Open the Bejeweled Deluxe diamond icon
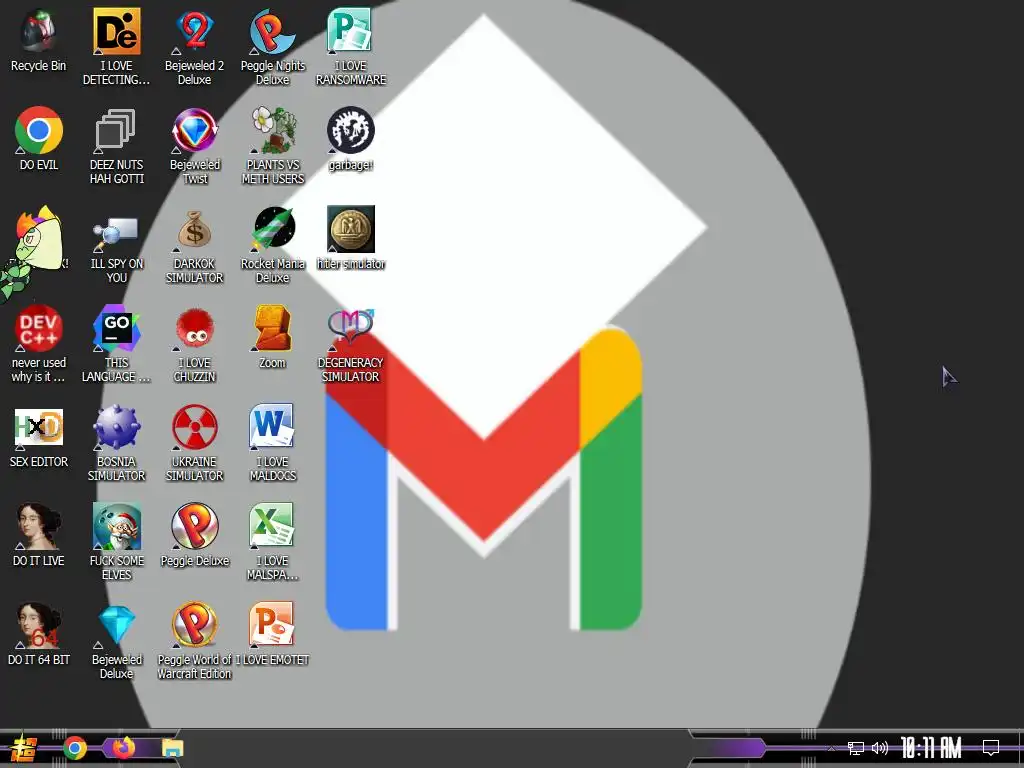The image size is (1024, 768). [116, 626]
